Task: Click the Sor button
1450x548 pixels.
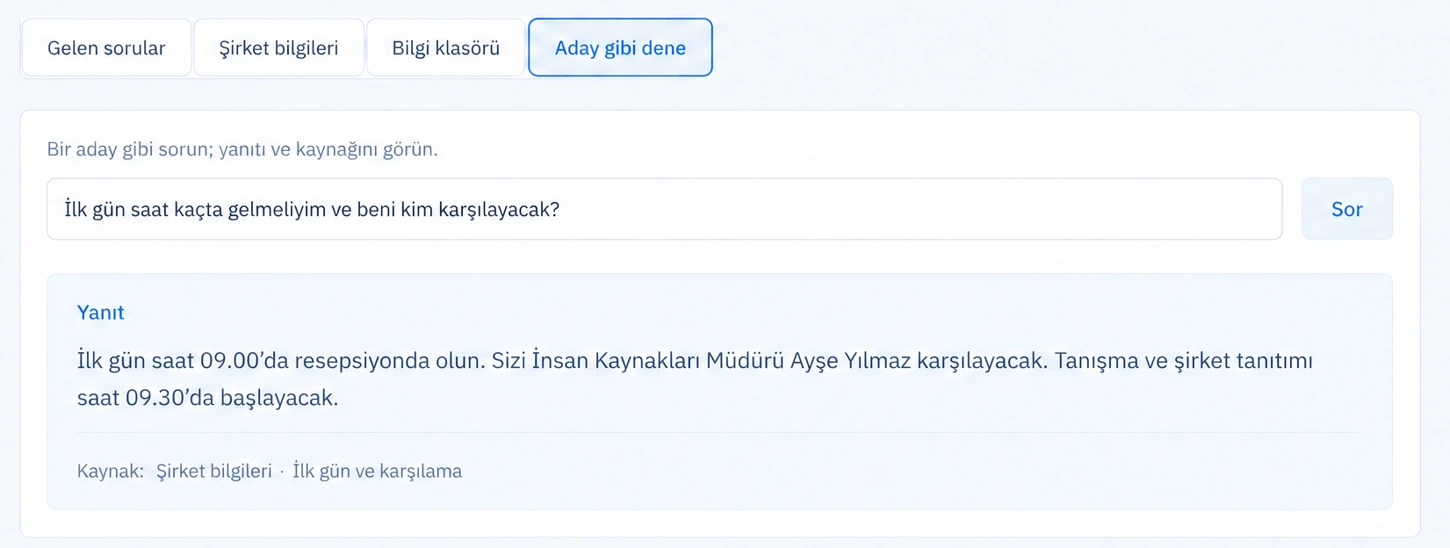Action: pos(1347,209)
